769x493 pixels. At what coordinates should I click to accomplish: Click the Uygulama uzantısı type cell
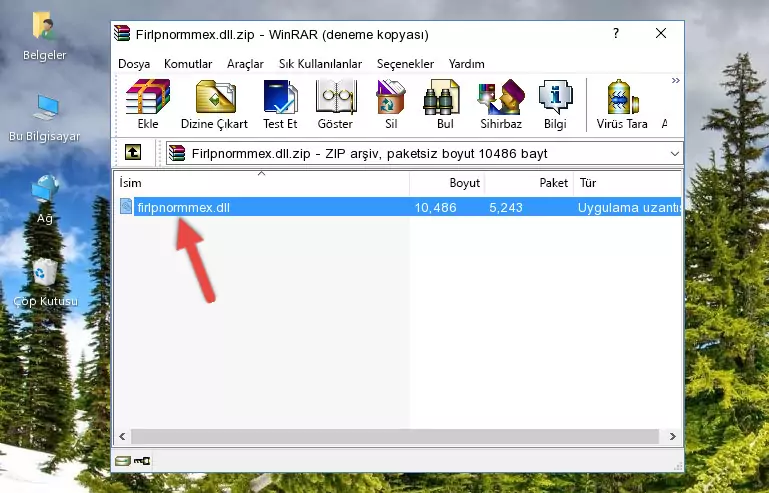tap(629, 208)
